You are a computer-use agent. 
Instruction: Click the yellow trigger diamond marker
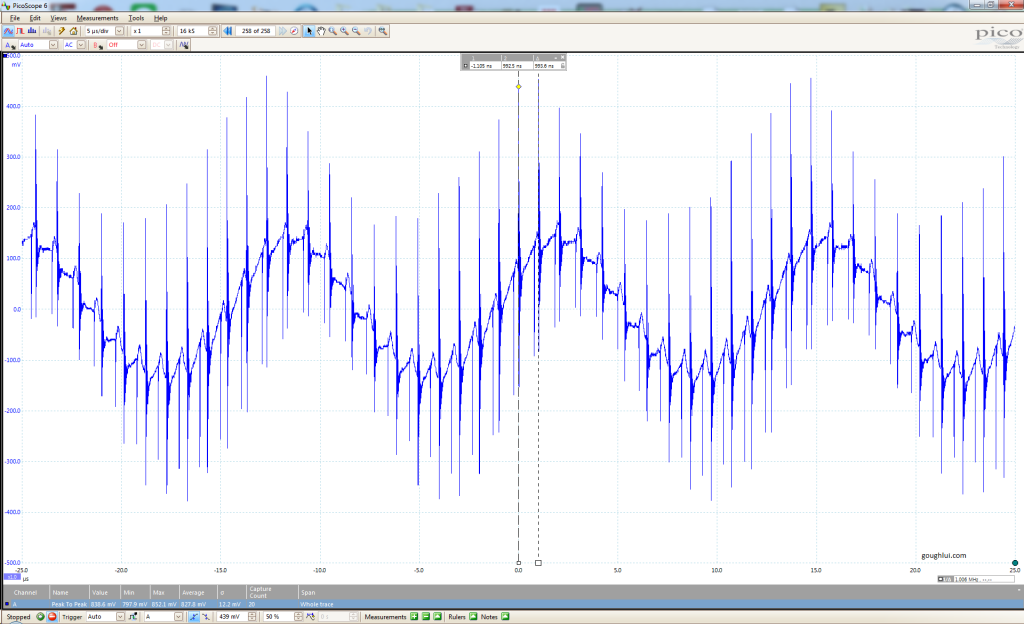coord(519,87)
